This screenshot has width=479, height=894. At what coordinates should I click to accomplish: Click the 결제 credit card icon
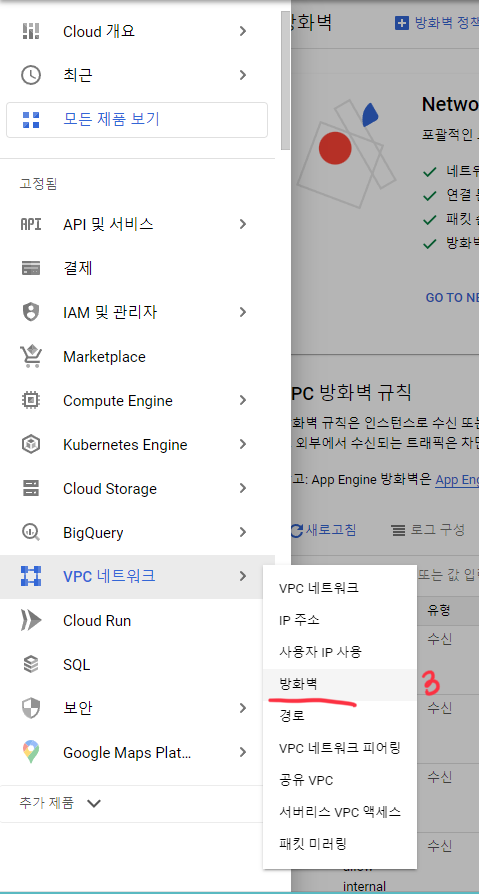31,268
